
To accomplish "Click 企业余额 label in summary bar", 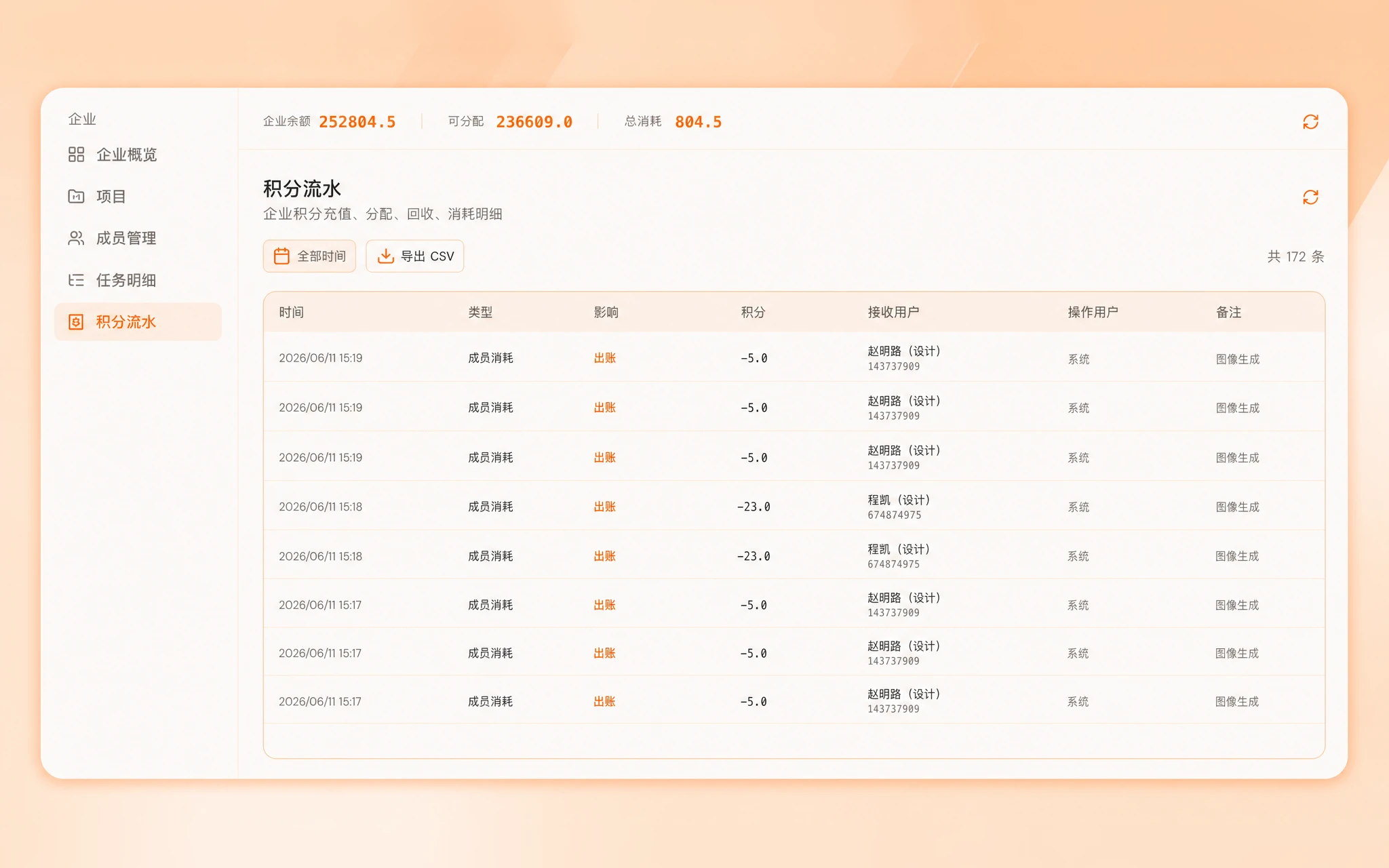I will point(287,121).
